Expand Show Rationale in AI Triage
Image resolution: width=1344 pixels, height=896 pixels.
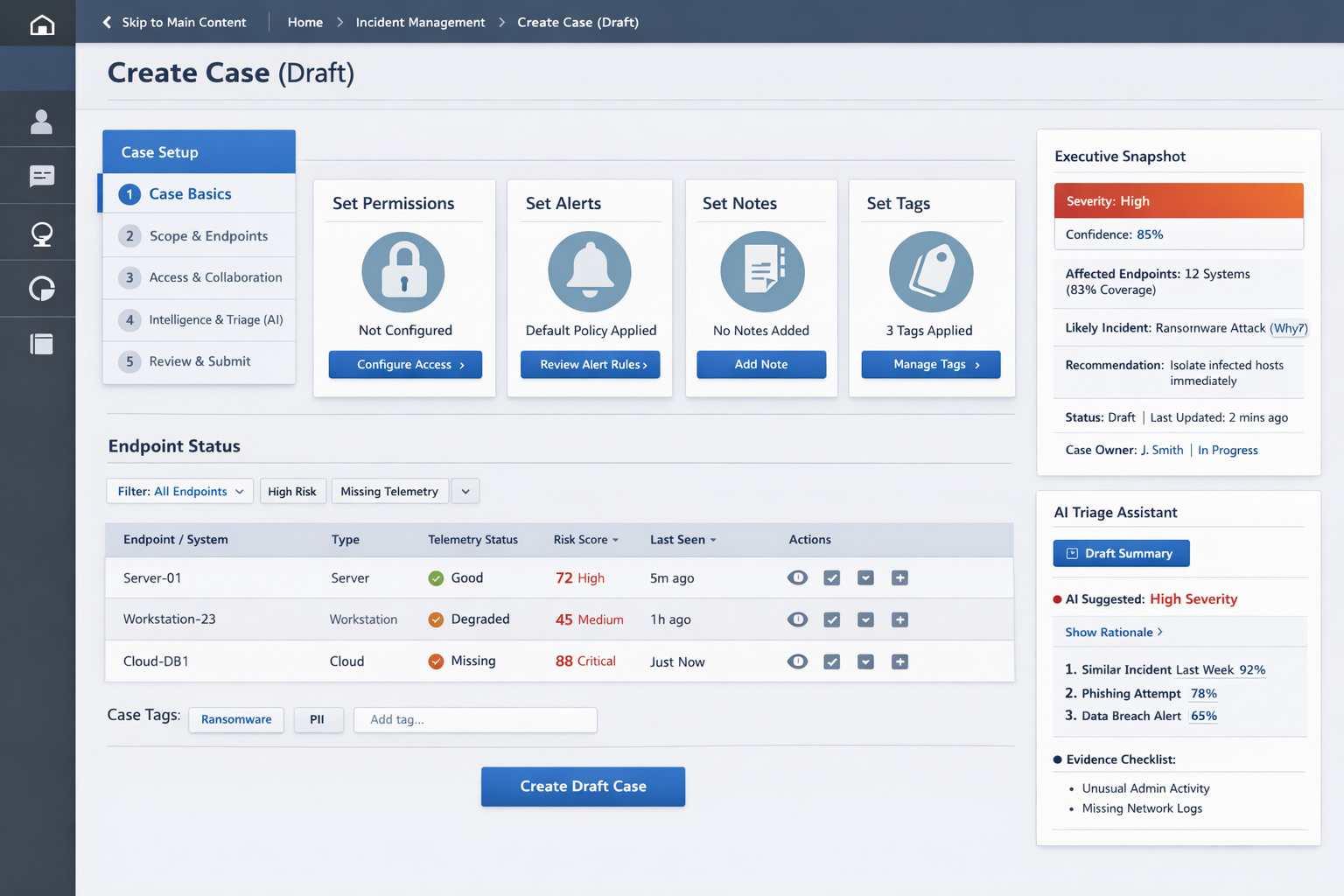pyautogui.click(x=1113, y=632)
